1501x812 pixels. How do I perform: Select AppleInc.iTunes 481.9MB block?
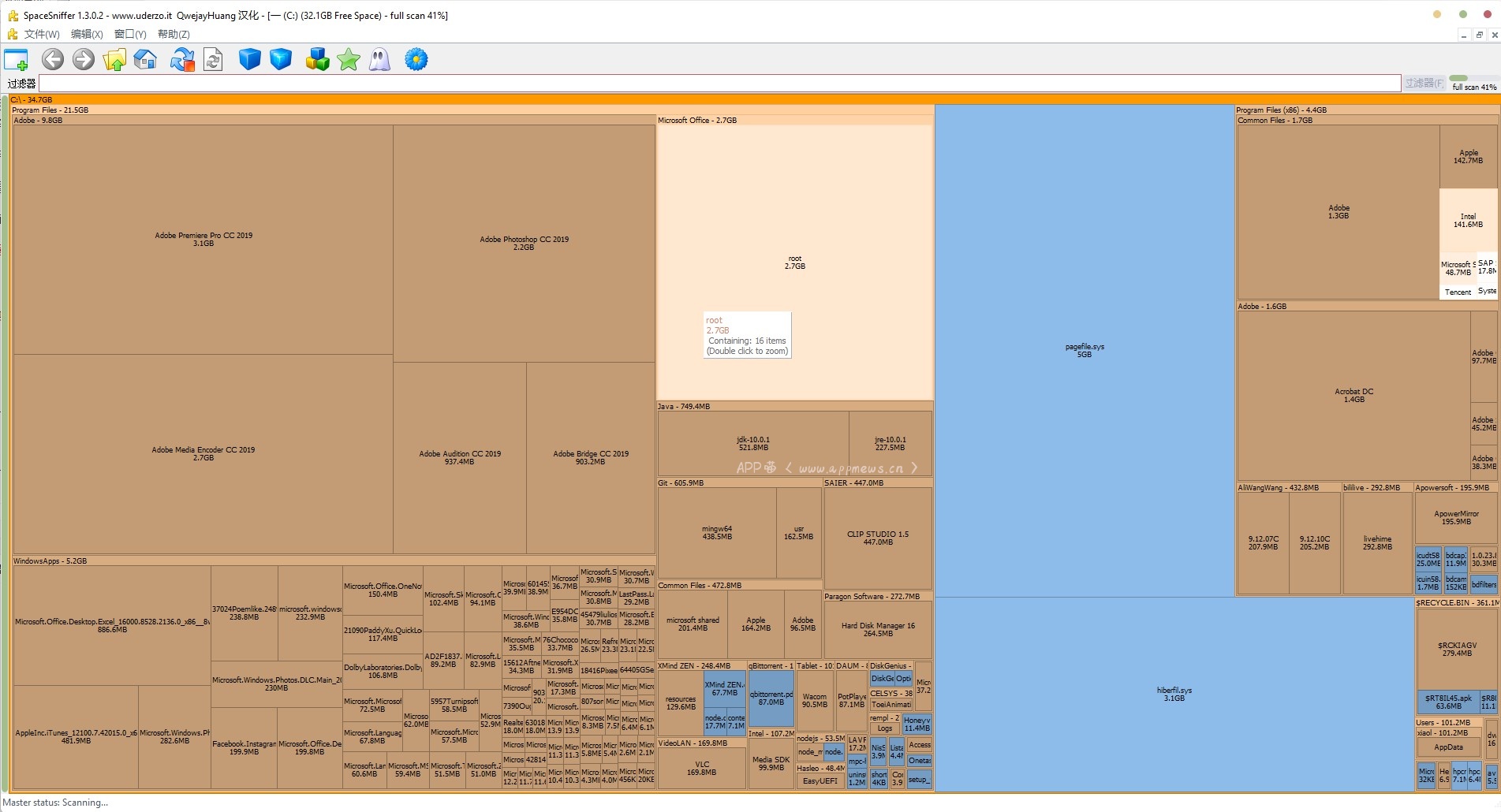tap(76, 737)
